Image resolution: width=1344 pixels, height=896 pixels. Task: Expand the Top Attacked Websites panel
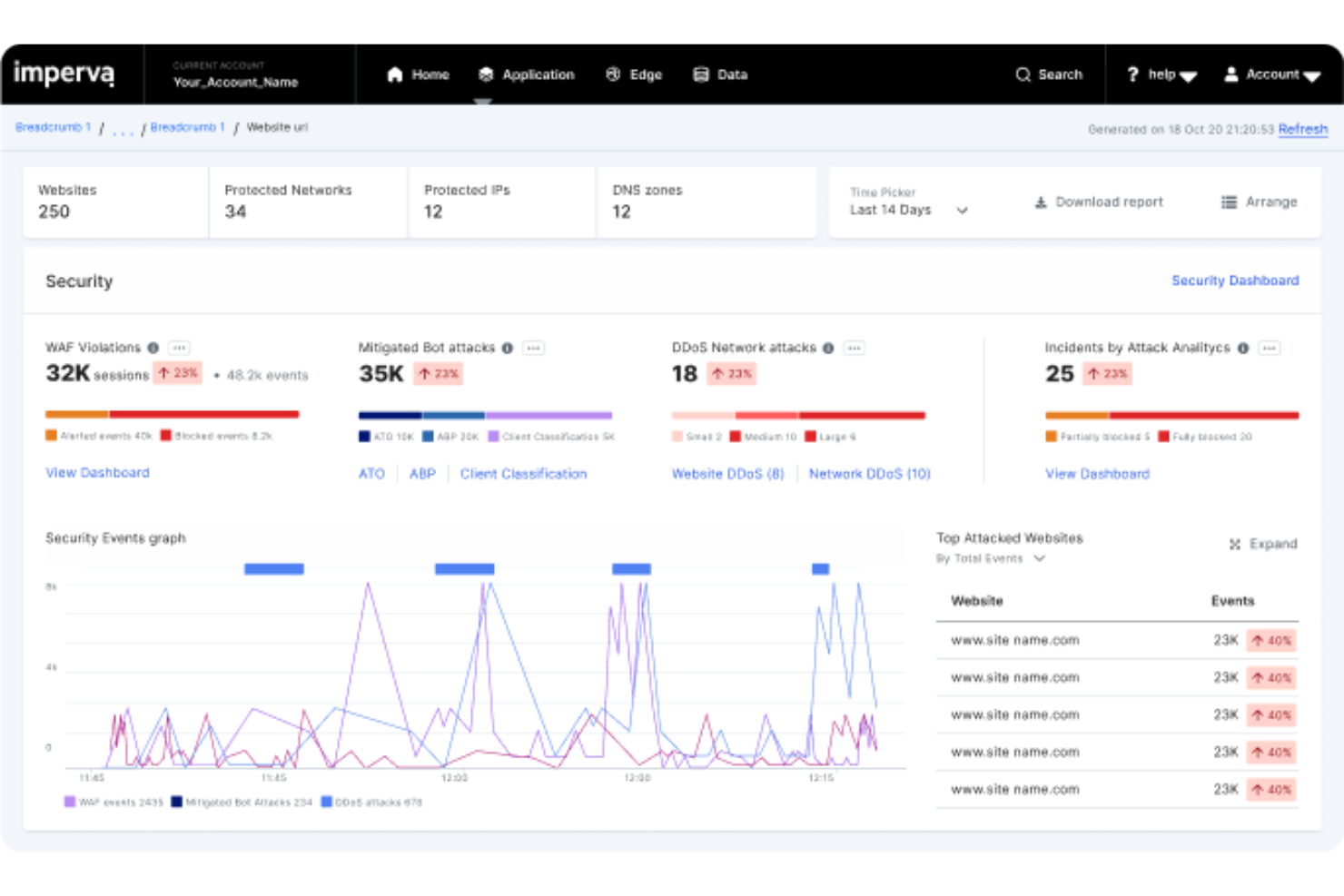1262,544
